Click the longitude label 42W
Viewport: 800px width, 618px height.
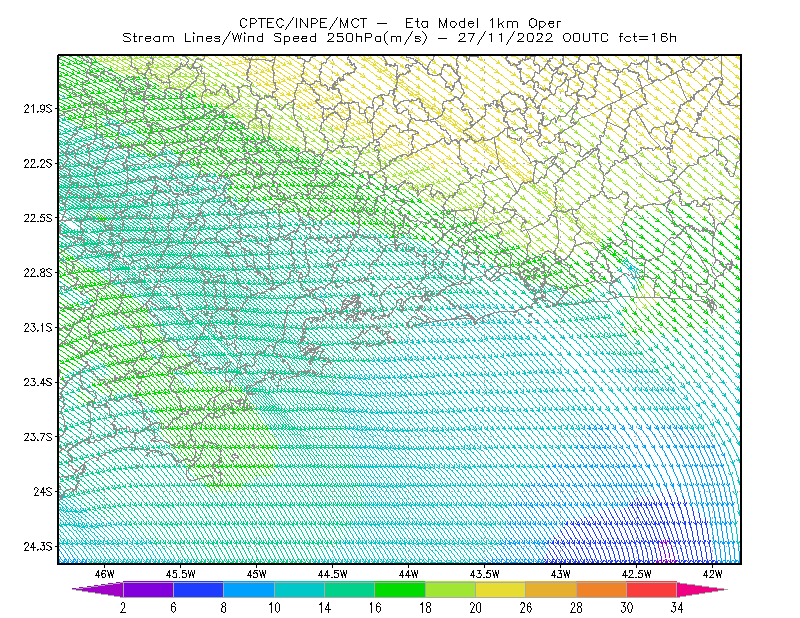pos(713,574)
